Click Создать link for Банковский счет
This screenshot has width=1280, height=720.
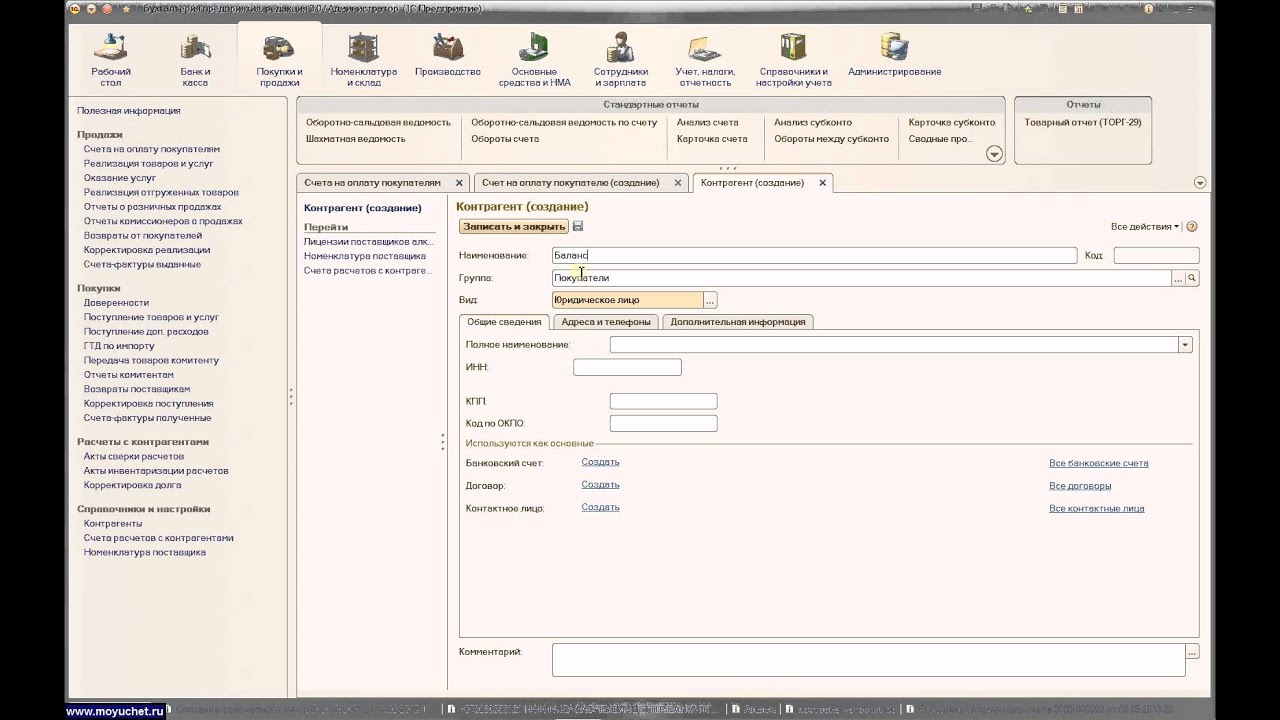click(x=600, y=462)
